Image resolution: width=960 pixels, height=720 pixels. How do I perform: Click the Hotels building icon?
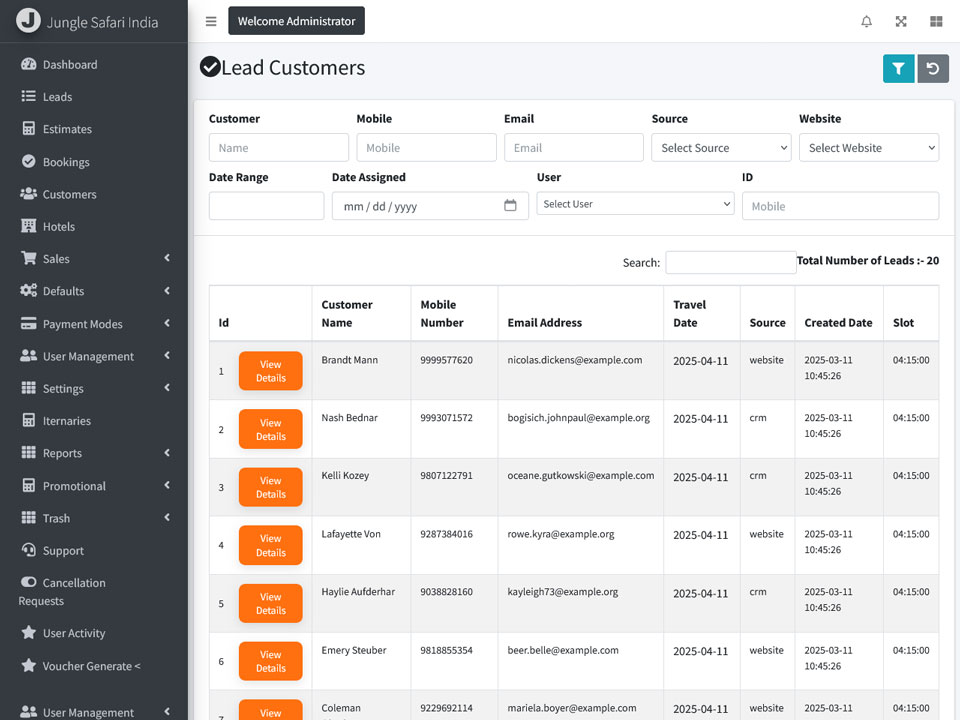pyautogui.click(x=28, y=226)
